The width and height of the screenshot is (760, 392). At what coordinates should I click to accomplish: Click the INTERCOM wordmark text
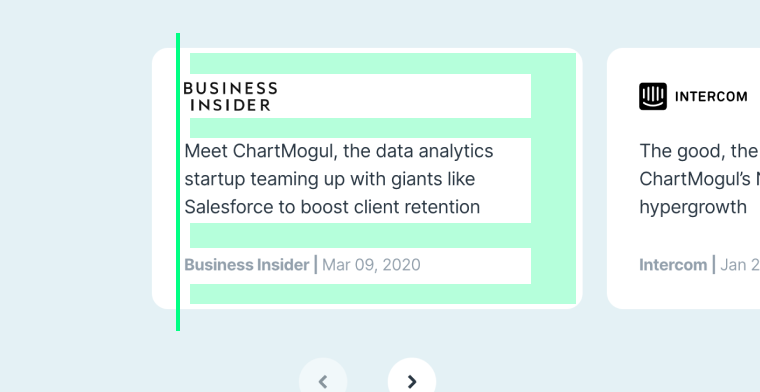(711, 97)
